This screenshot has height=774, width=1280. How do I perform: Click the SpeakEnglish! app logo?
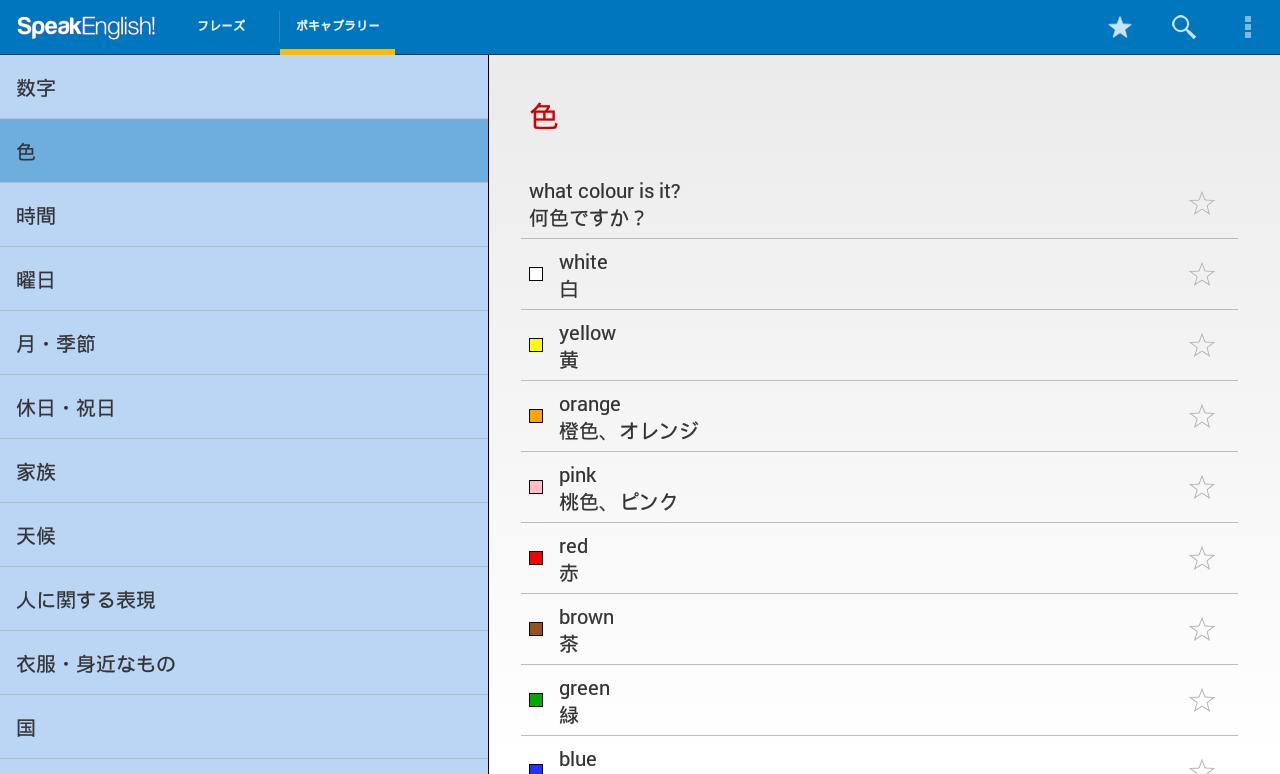point(86,27)
